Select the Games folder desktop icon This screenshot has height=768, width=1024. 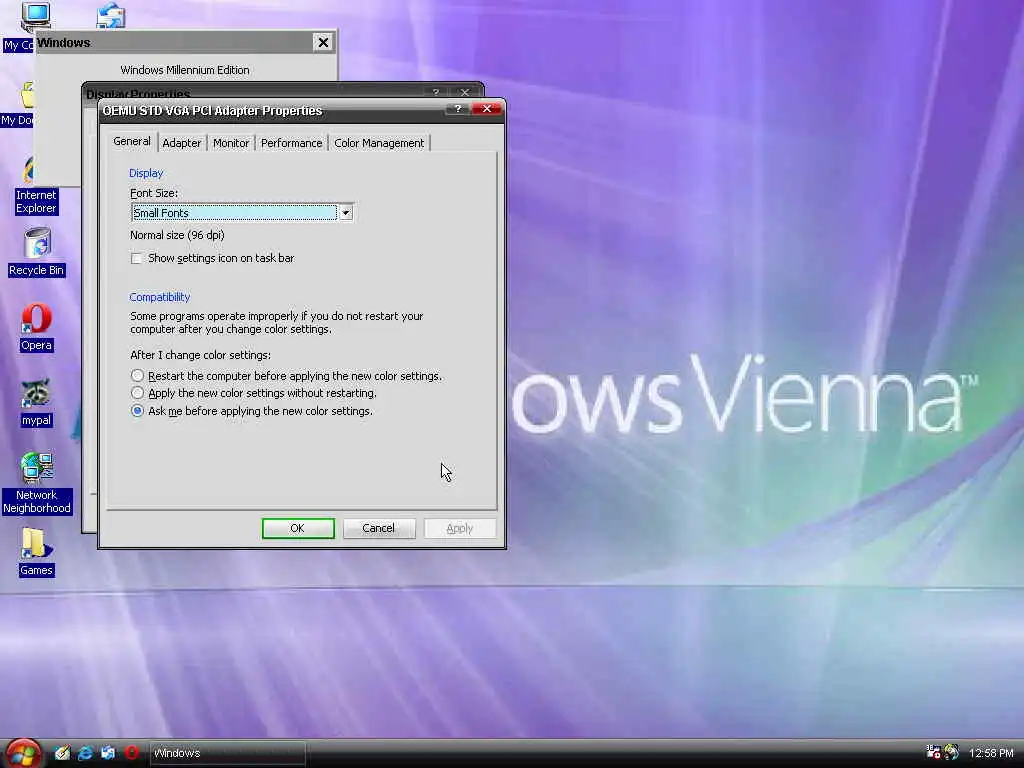[36, 552]
